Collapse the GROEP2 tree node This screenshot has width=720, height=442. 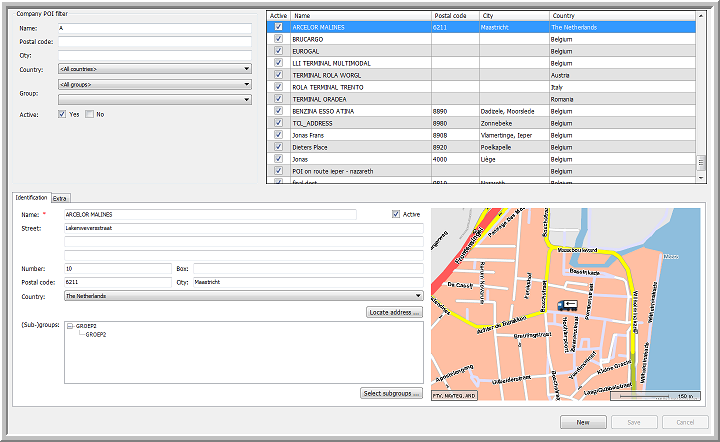click(x=69, y=326)
